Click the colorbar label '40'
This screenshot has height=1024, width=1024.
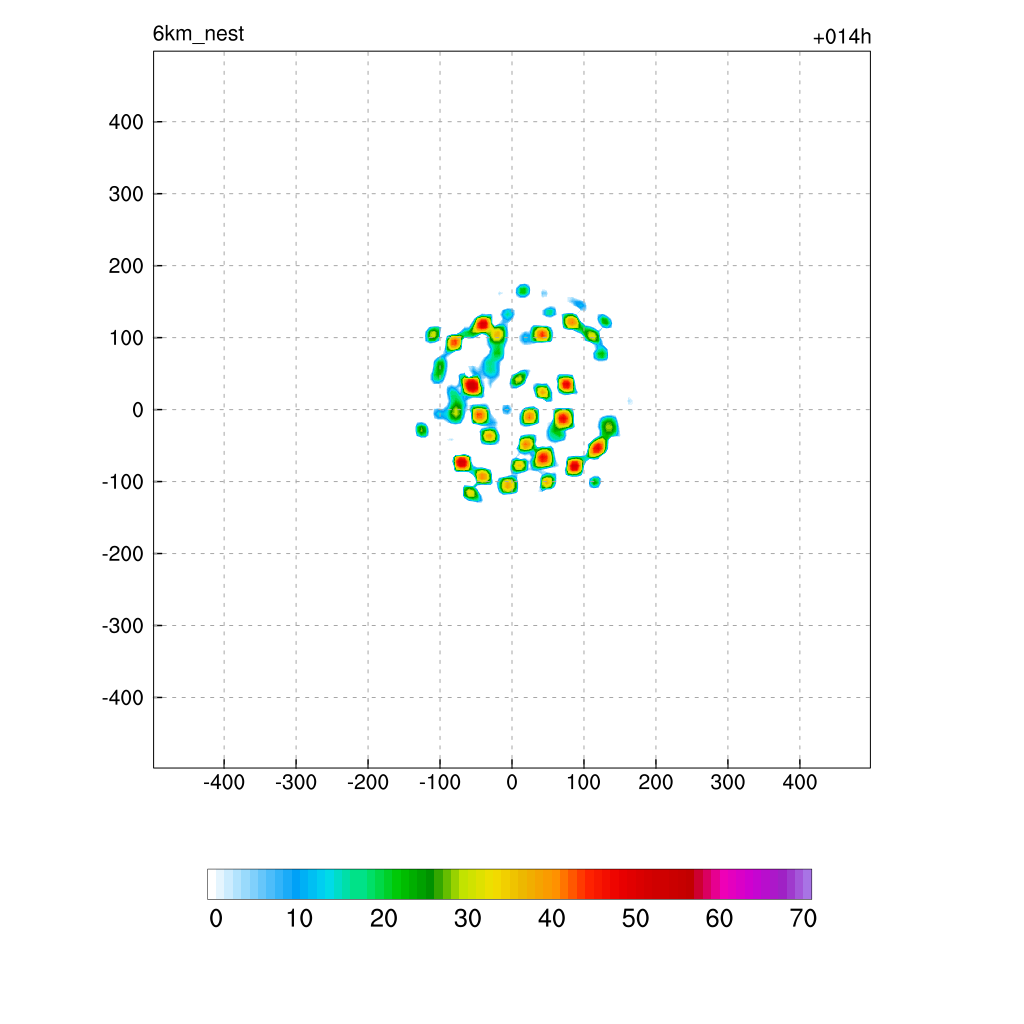(551, 918)
